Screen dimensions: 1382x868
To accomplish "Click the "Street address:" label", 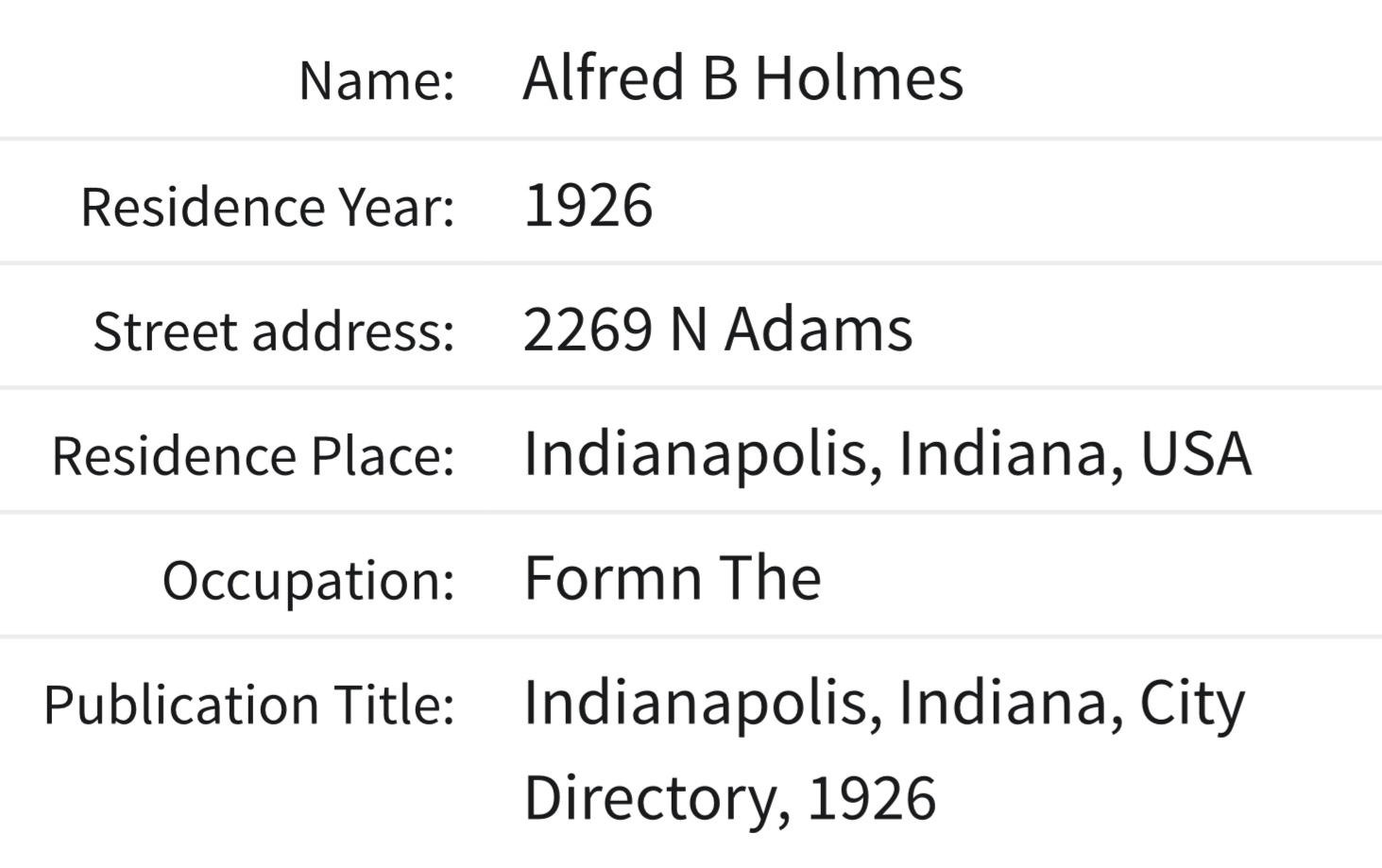I will pos(274,332).
